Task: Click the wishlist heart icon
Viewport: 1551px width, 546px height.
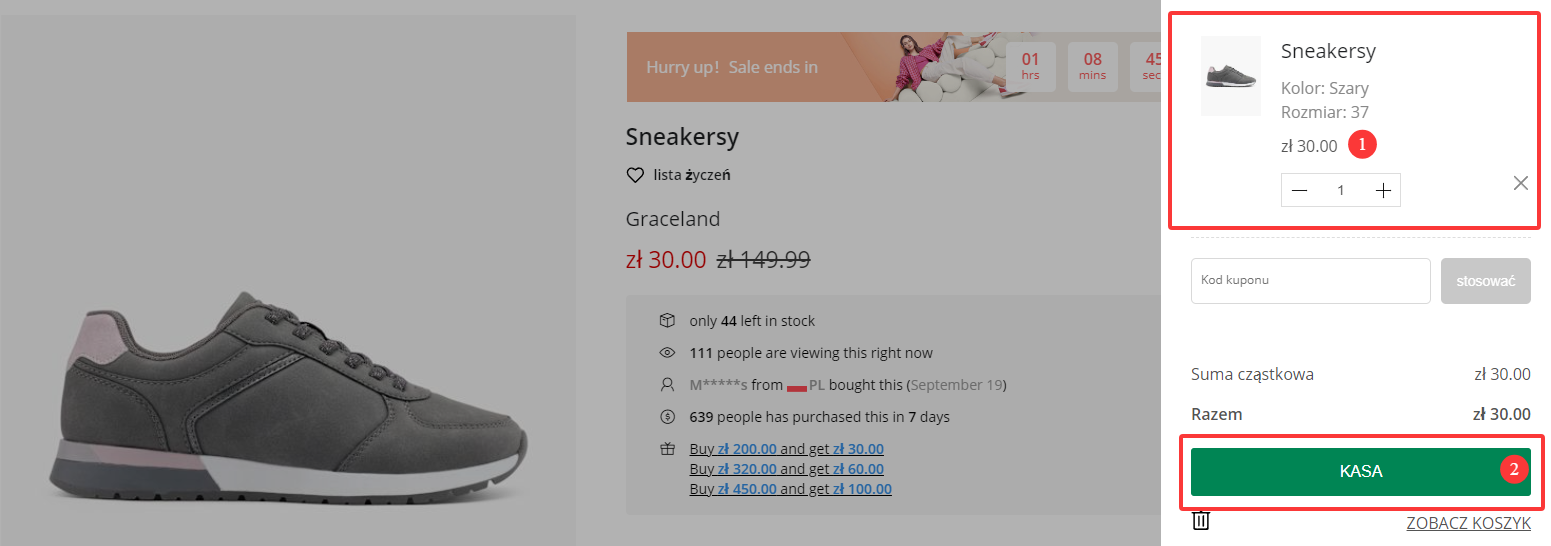Action: (x=635, y=175)
